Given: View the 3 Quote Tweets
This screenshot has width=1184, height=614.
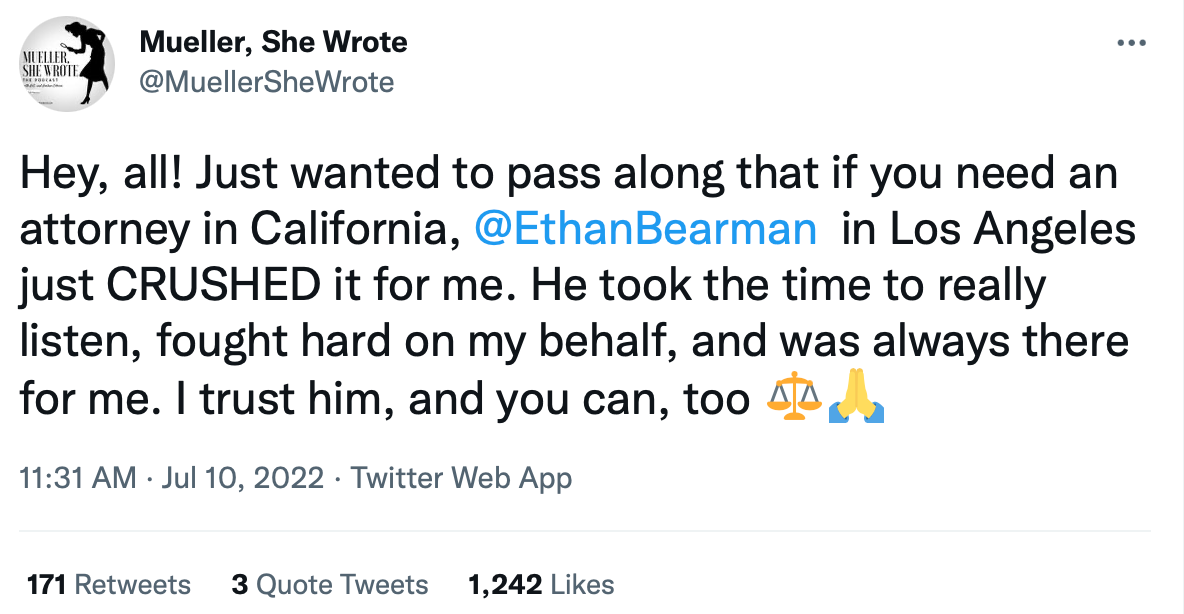Looking at the screenshot, I should click(329, 584).
